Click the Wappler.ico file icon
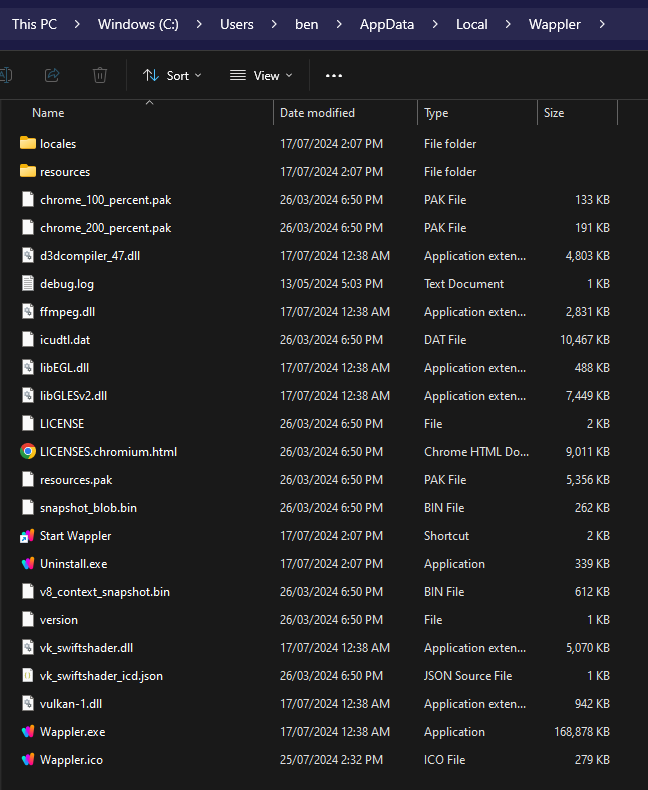This screenshot has width=648, height=790. click(x=28, y=760)
